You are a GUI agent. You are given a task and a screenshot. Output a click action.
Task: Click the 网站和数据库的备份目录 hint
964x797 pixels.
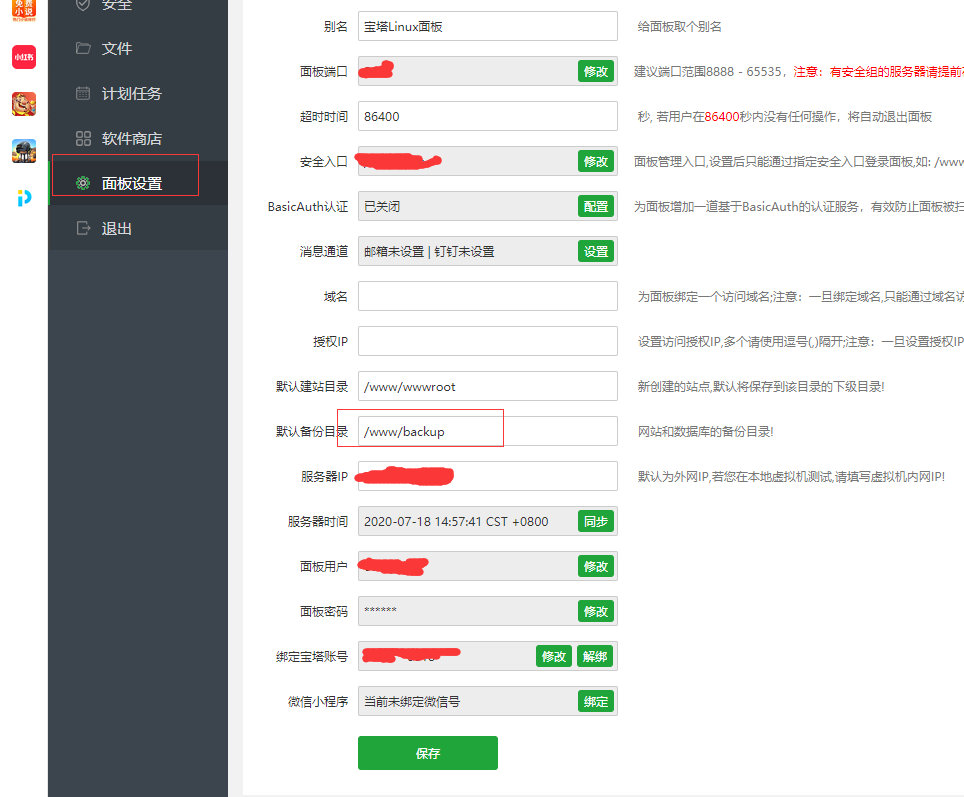click(705, 432)
